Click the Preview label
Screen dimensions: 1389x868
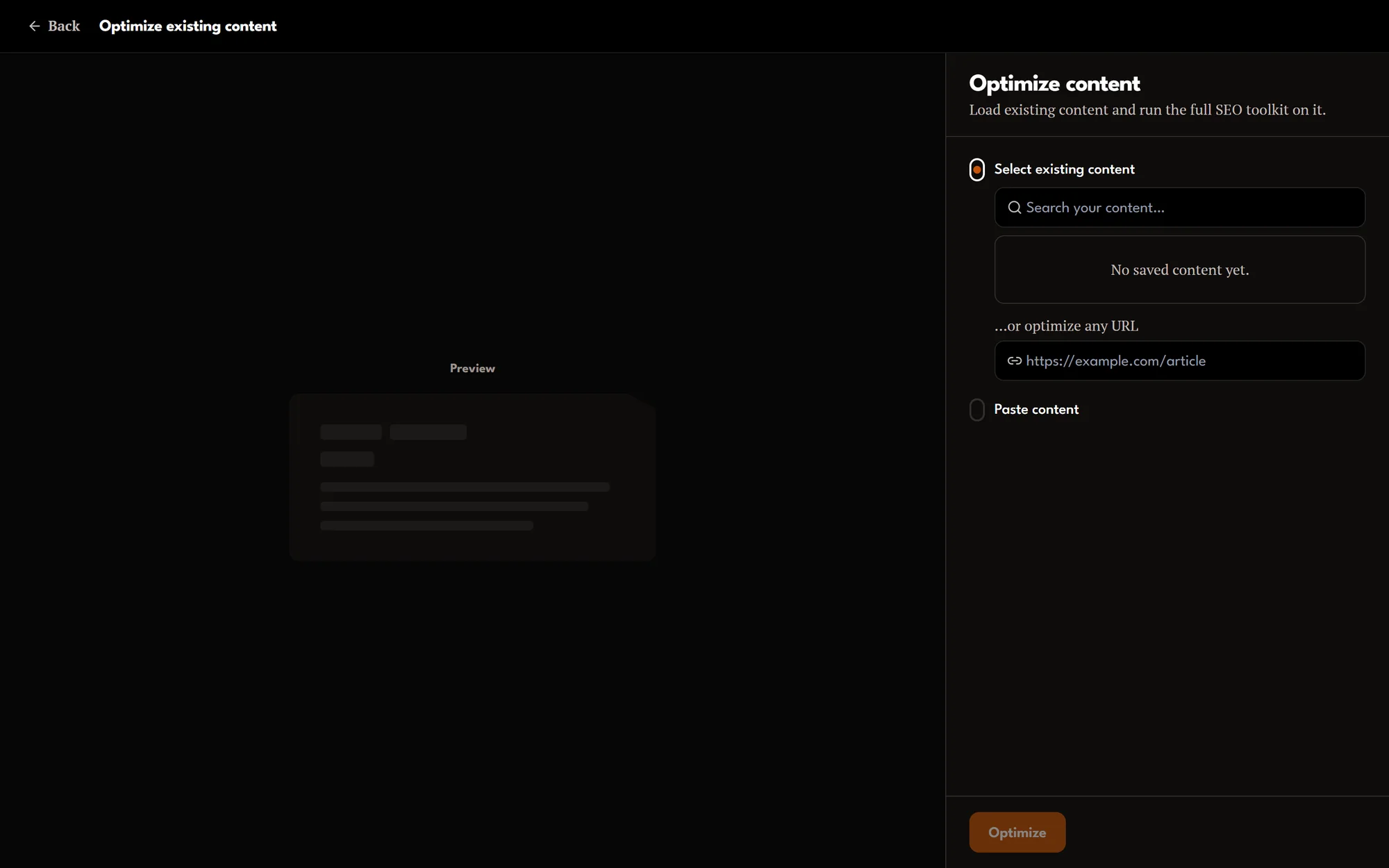(x=472, y=369)
